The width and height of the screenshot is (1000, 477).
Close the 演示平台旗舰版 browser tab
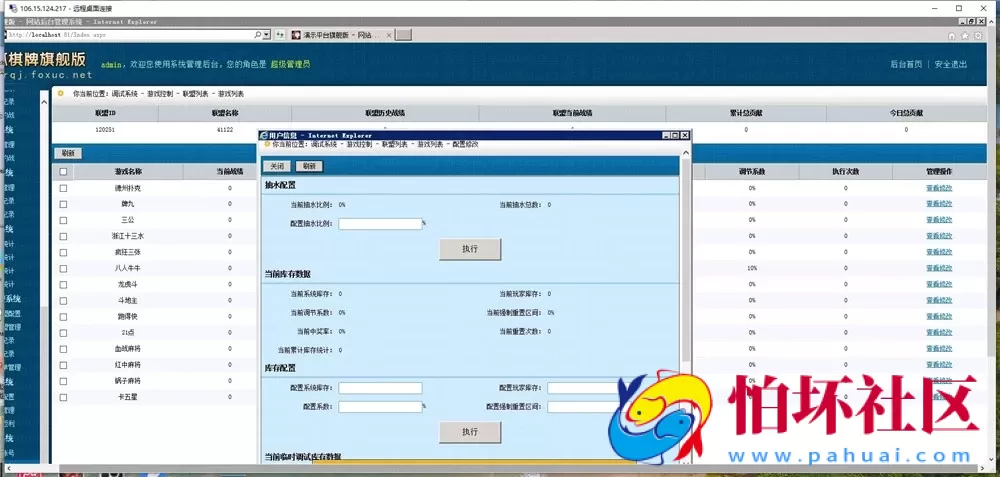(388, 35)
